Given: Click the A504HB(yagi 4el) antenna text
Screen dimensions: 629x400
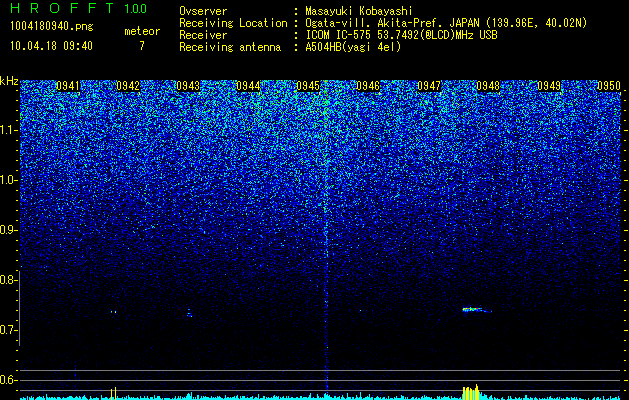Looking at the screenshot, I should click(x=353, y=47).
